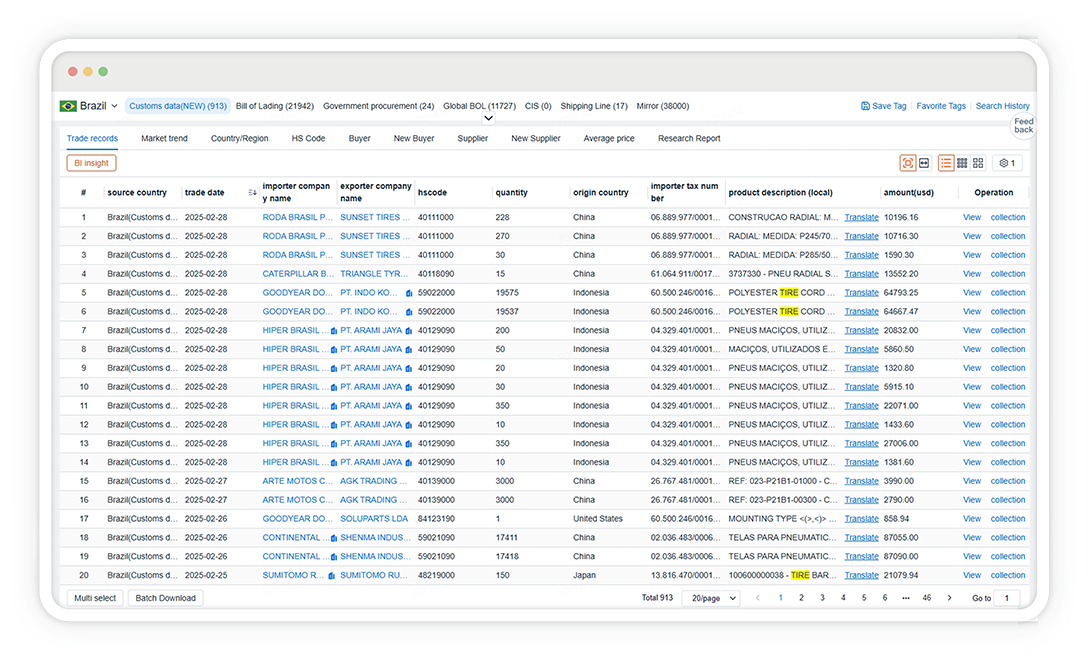Viewport: 1089px width, 662px height.
Task: Jump to last page 46
Action: 926,598
